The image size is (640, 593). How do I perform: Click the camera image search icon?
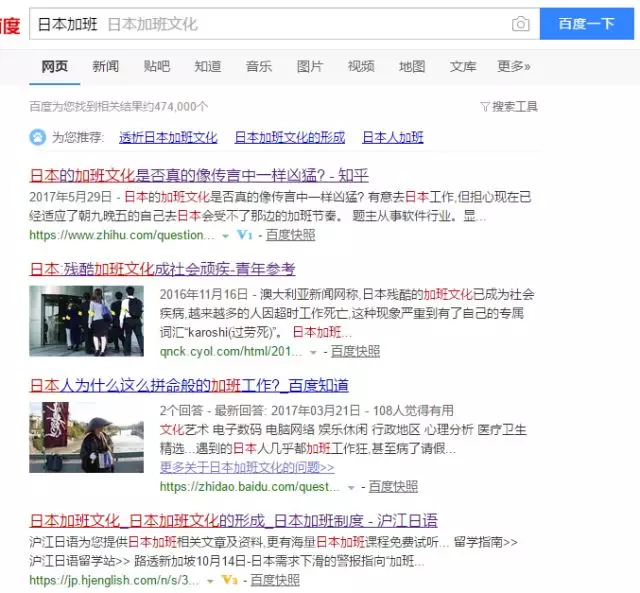[520, 24]
